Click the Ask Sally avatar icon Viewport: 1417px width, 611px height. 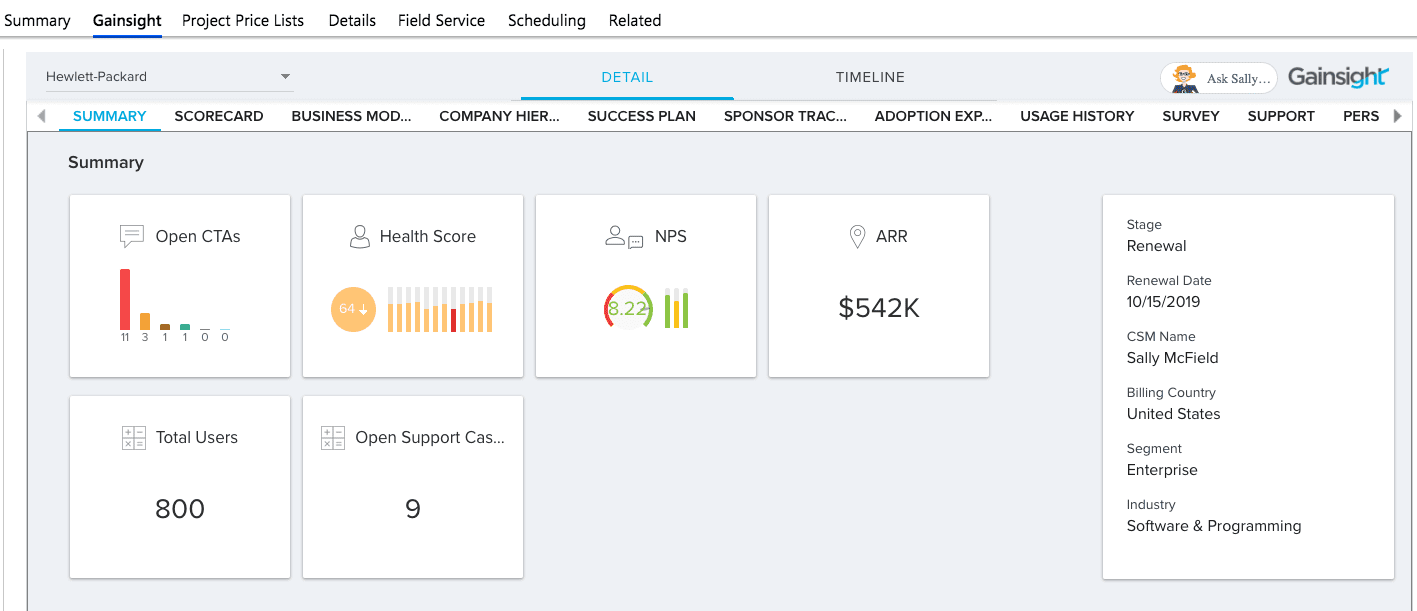coord(1185,78)
